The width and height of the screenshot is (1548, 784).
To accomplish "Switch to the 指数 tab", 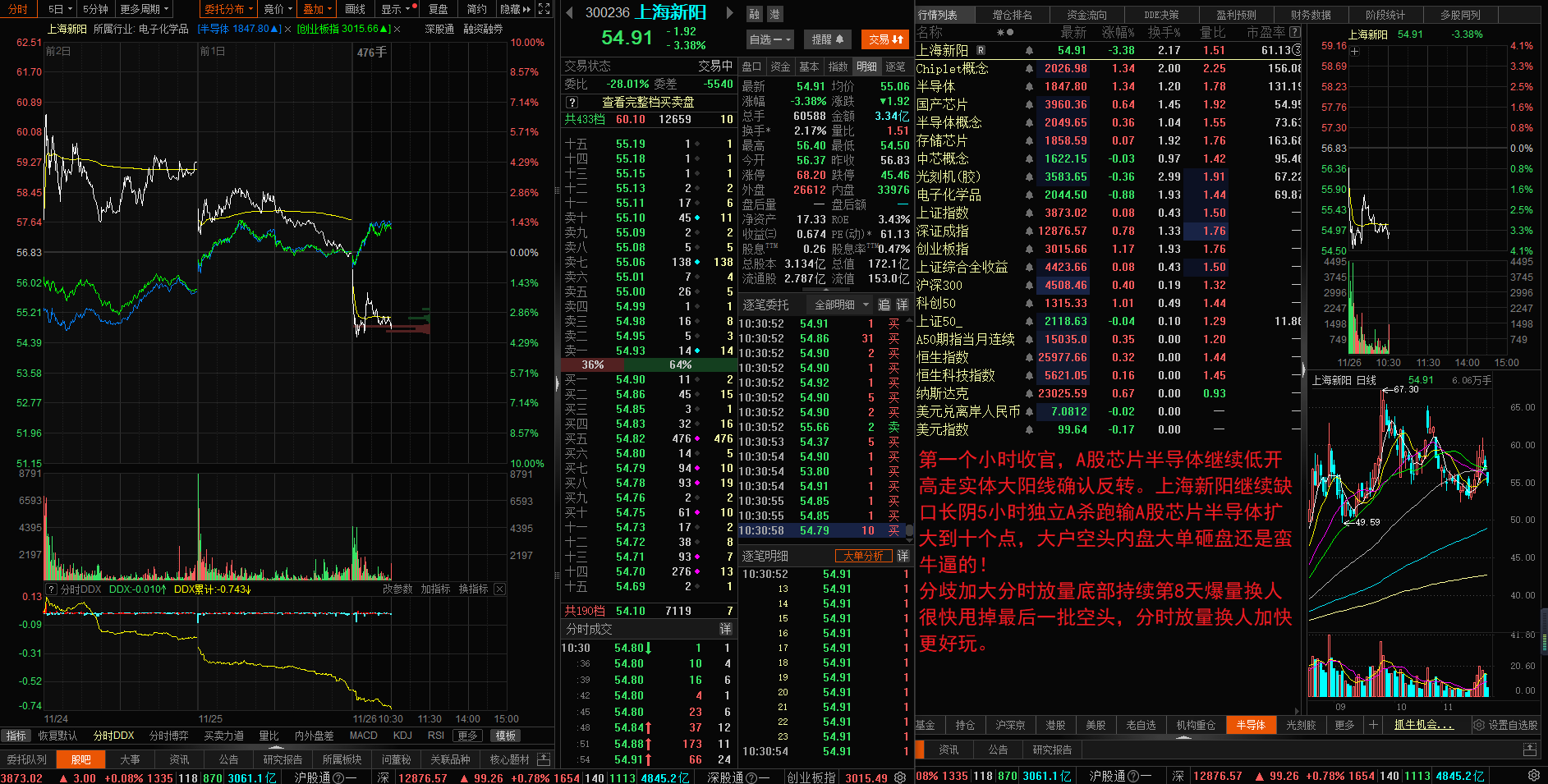I will (x=838, y=66).
